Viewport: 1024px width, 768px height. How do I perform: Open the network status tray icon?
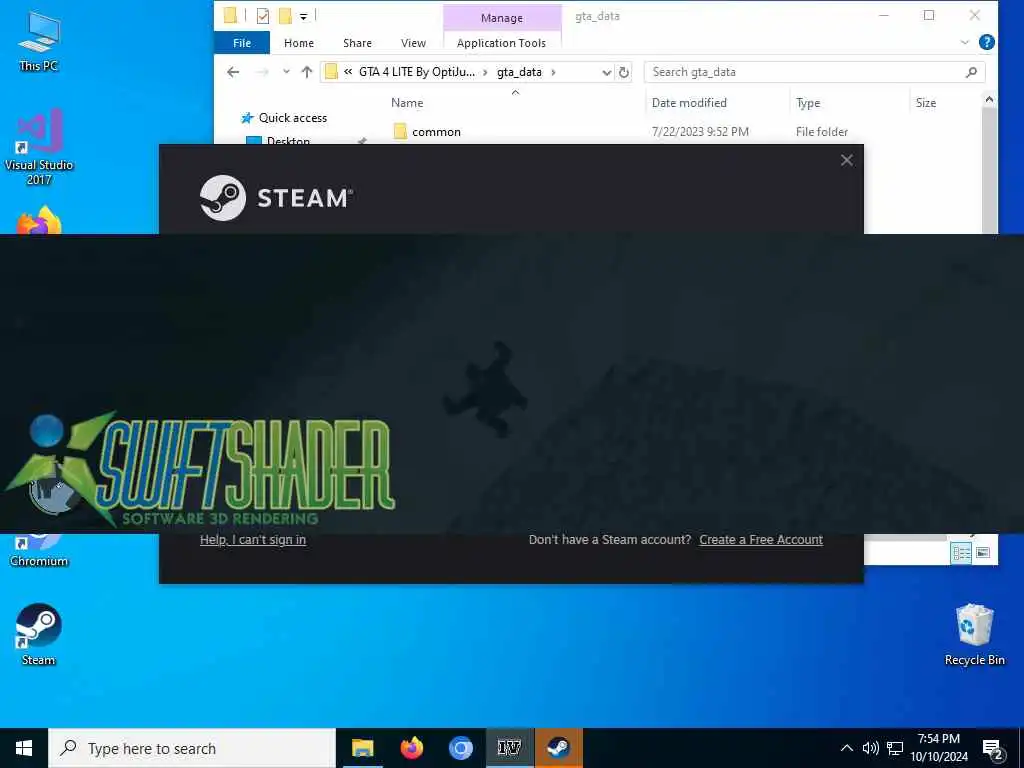tap(895, 748)
